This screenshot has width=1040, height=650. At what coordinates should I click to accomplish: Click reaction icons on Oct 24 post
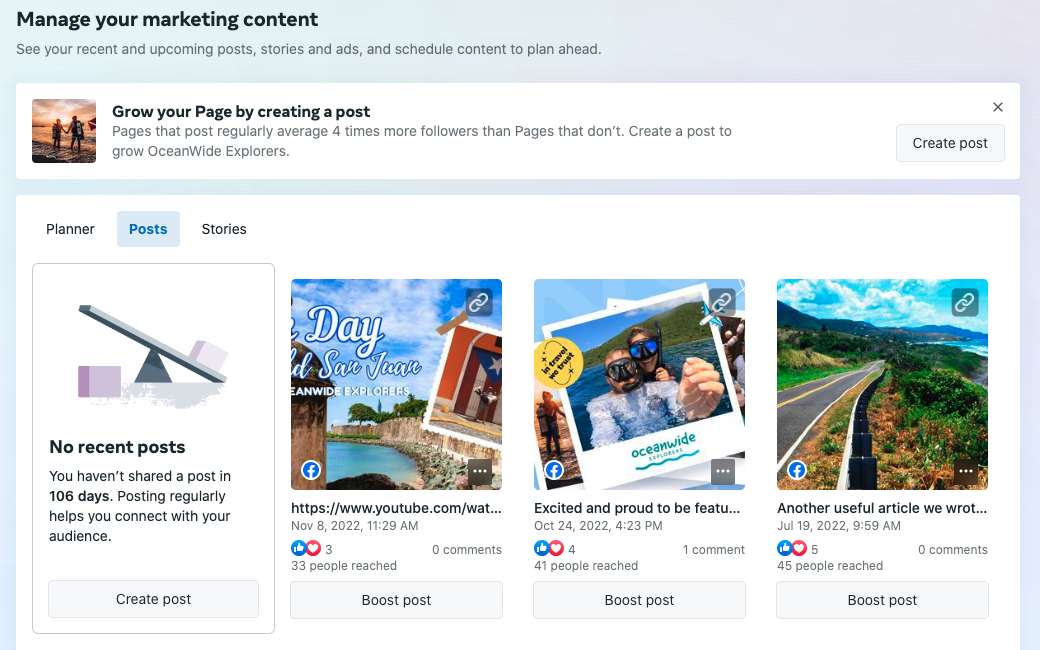[549, 549]
